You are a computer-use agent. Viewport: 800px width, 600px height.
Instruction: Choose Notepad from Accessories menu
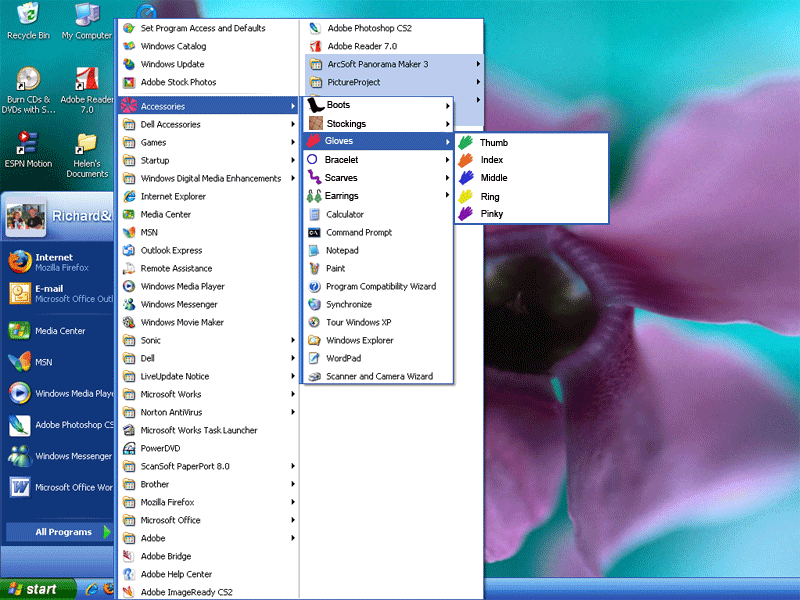[378, 251]
